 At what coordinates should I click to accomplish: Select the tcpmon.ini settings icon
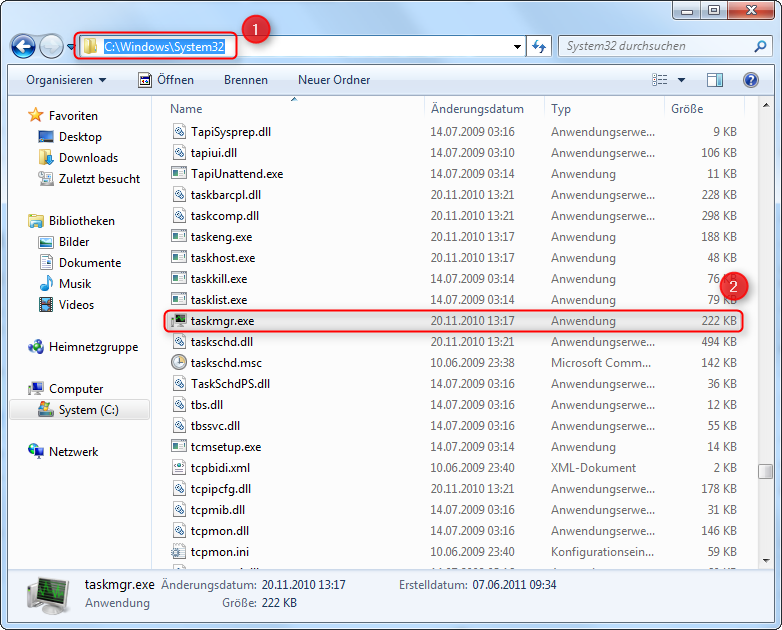click(179, 552)
